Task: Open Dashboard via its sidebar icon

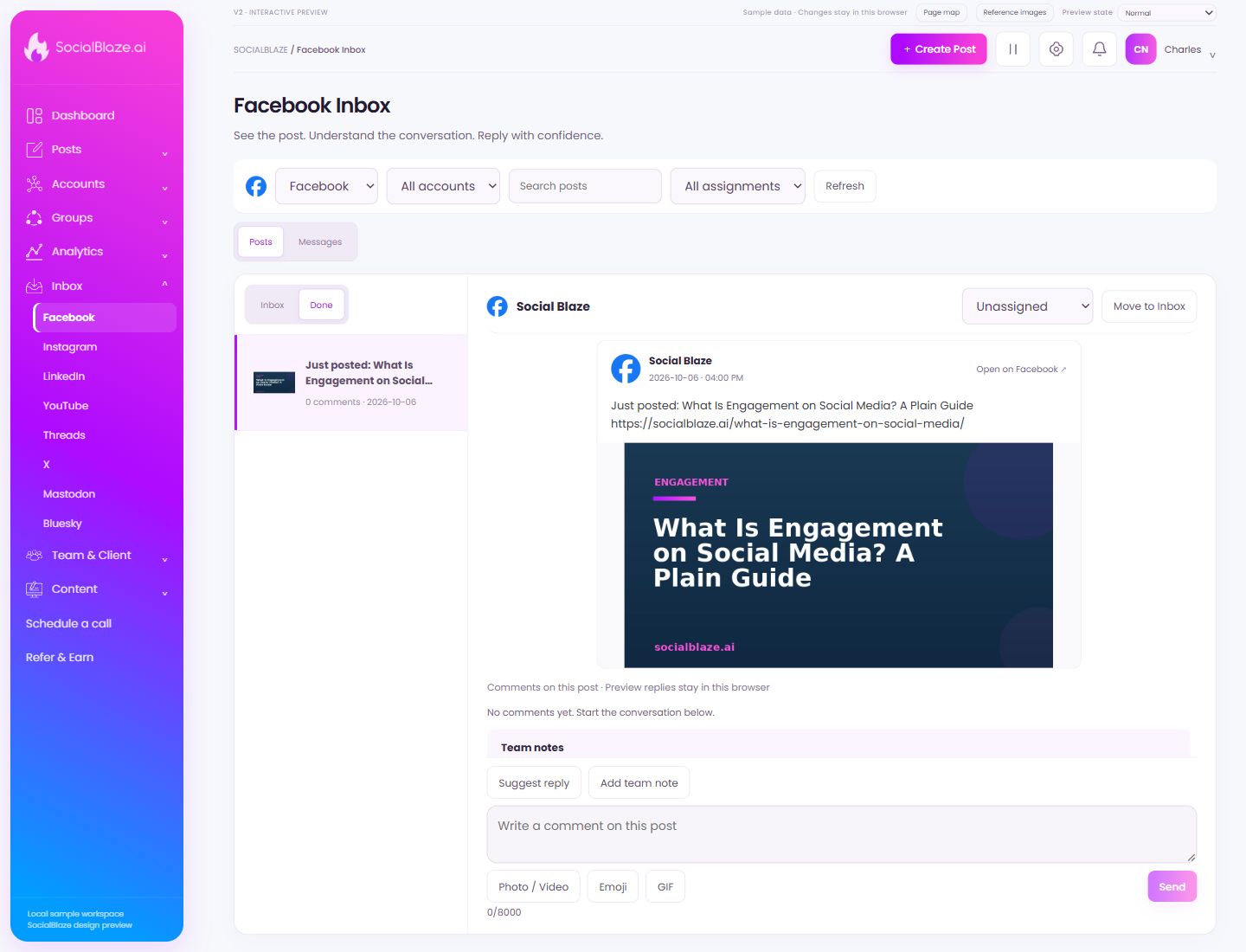Action: click(x=35, y=116)
